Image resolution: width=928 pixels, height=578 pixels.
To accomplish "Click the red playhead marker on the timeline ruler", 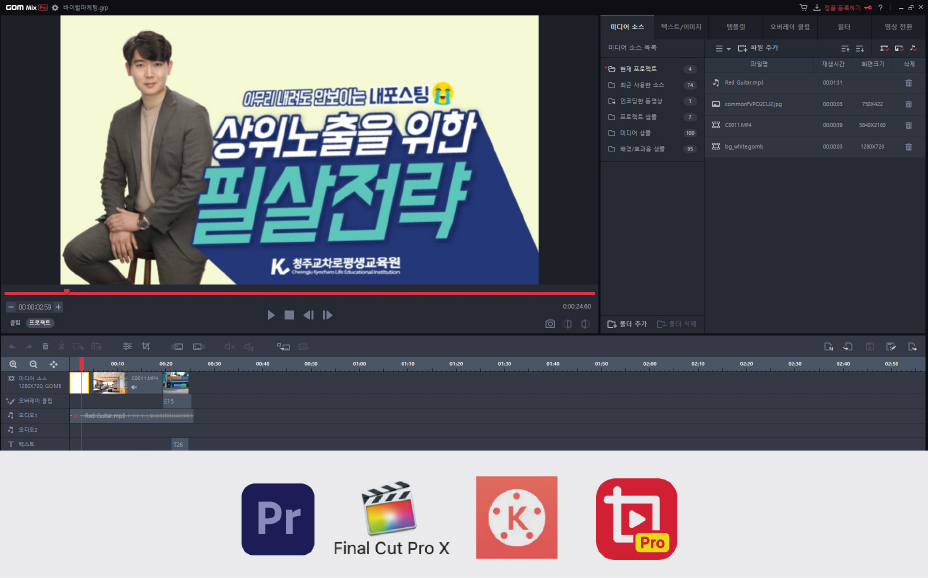I will [x=81, y=363].
